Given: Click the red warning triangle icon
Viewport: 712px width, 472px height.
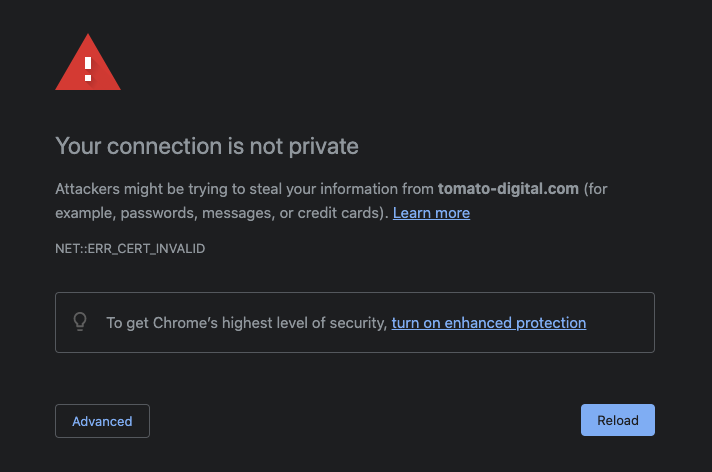Looking at the screenshot, I should pyautogui.click(x=88, y=63).
